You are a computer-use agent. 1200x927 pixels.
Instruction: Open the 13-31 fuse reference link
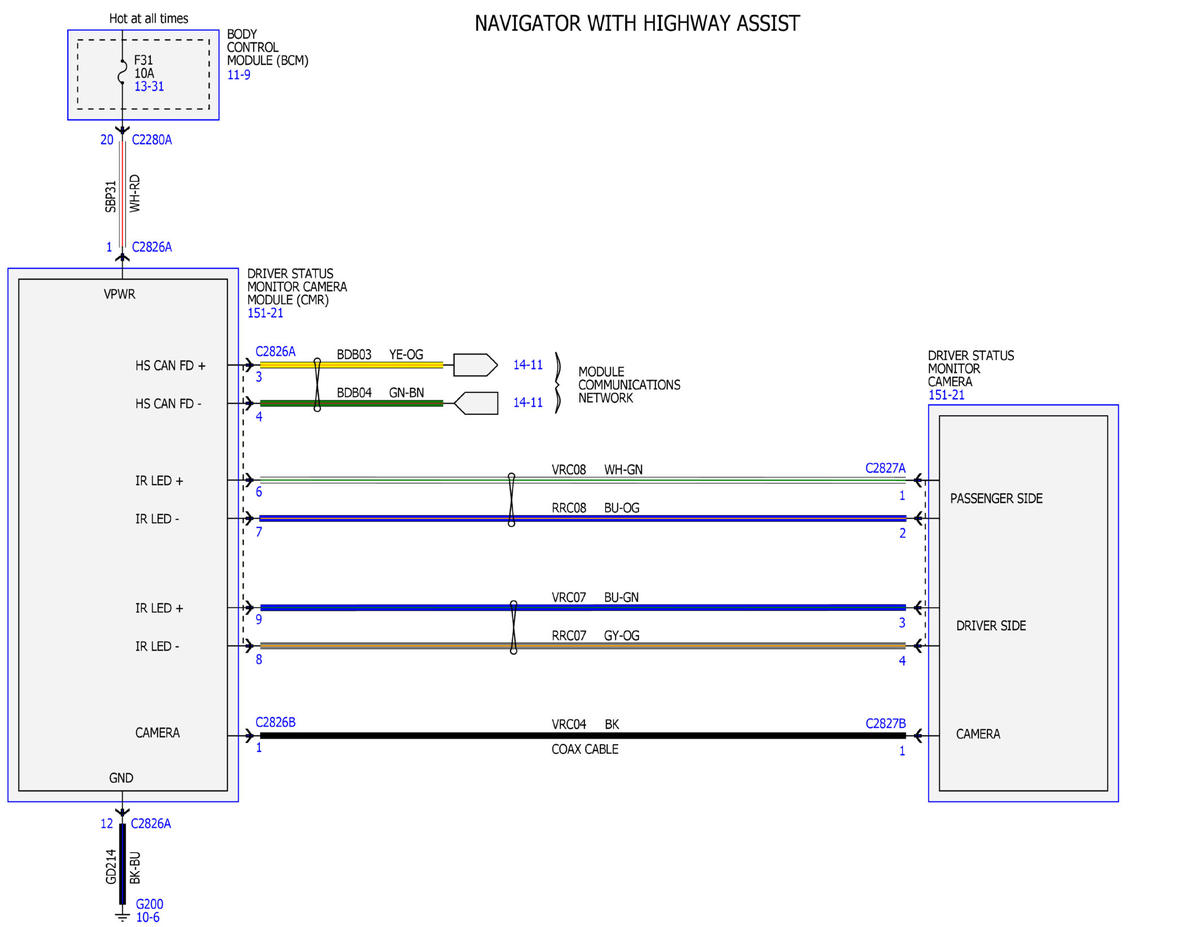click(x=149, y=87)
